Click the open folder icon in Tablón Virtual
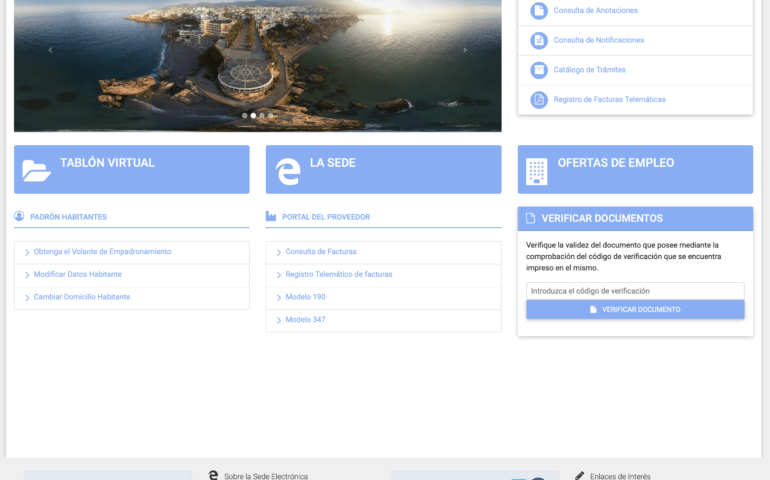Image resolution: width=770 pixels, height=480 pixels. click(x=36, y=171)
